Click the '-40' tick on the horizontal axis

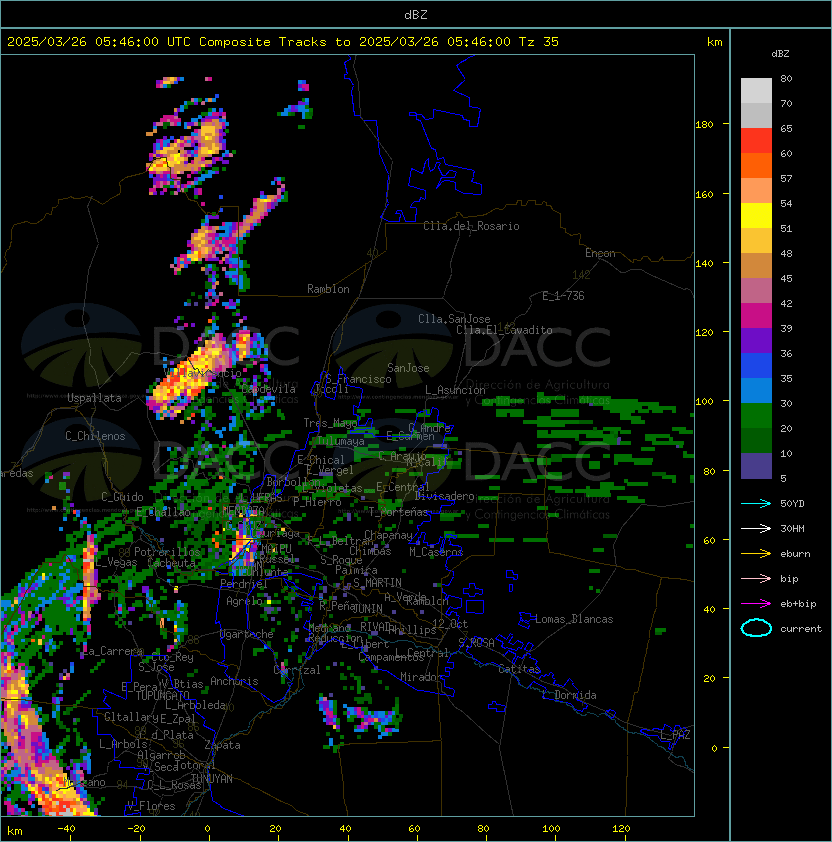point(66,829)
